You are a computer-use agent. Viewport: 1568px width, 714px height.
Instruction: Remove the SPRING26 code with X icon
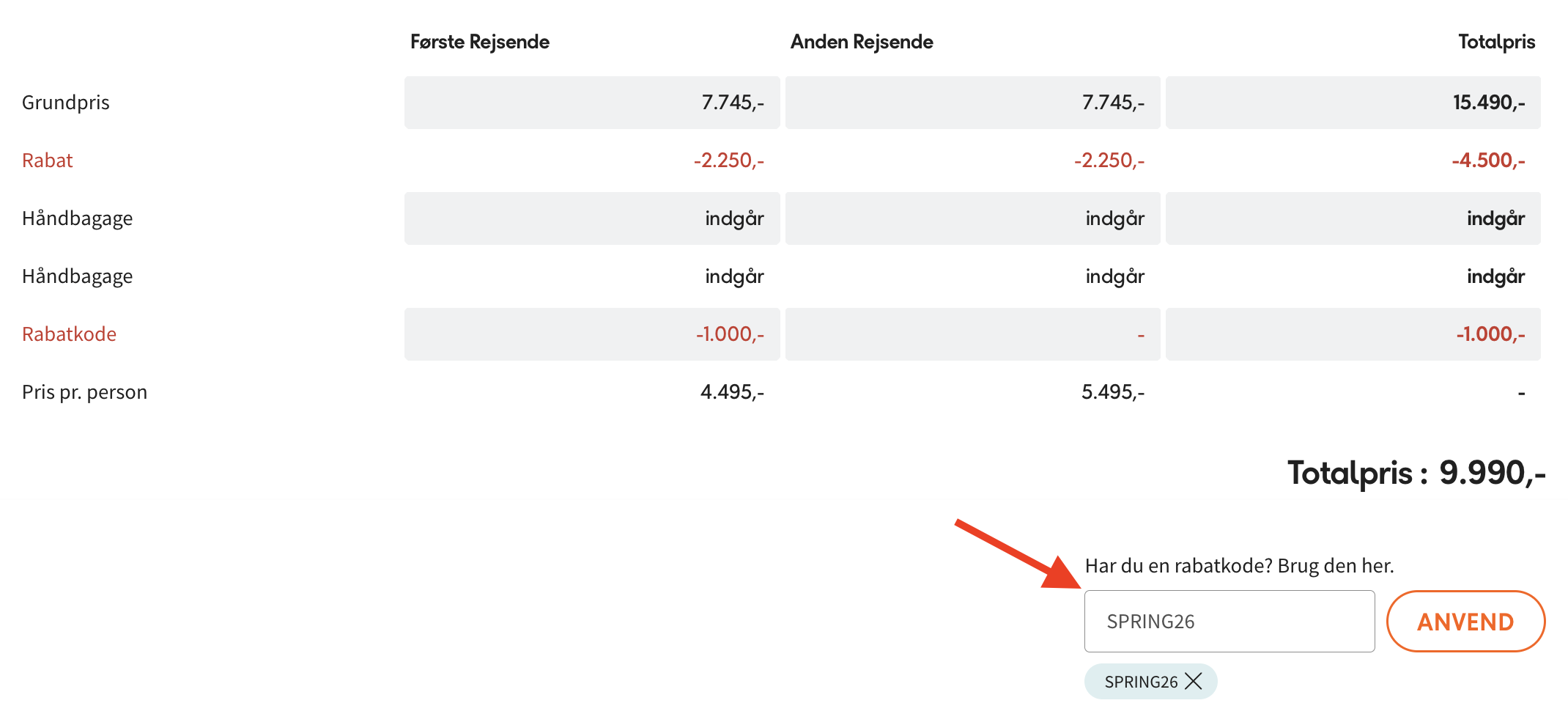coord(1194,681)
